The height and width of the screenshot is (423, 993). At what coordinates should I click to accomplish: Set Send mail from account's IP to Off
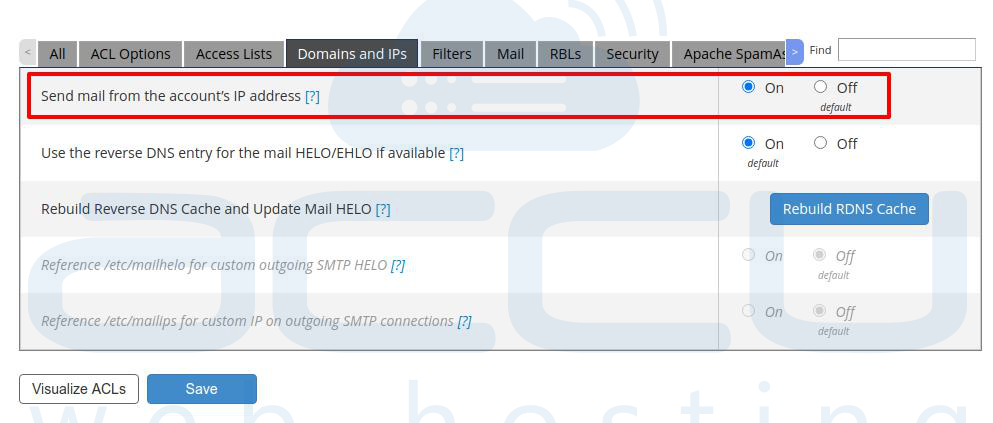pos(821,87)
